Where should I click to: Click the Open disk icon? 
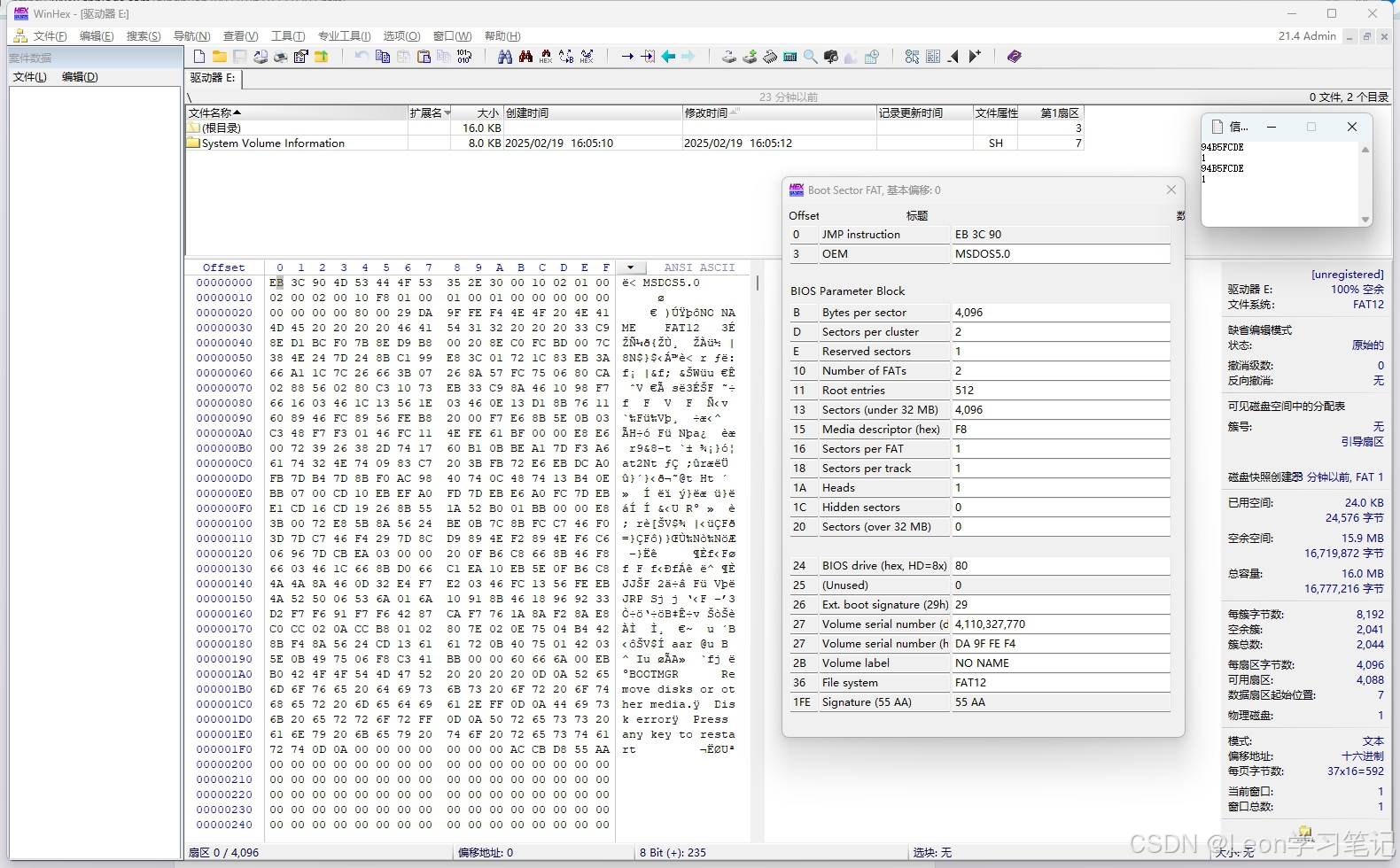point(728,57)
